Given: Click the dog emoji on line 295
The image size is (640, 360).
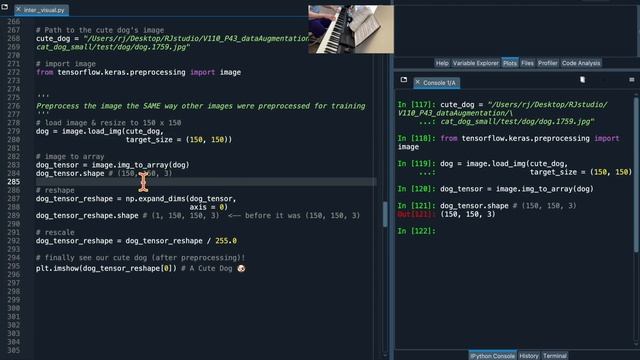Looking at the screenshot, I should (x=241, y=268).
